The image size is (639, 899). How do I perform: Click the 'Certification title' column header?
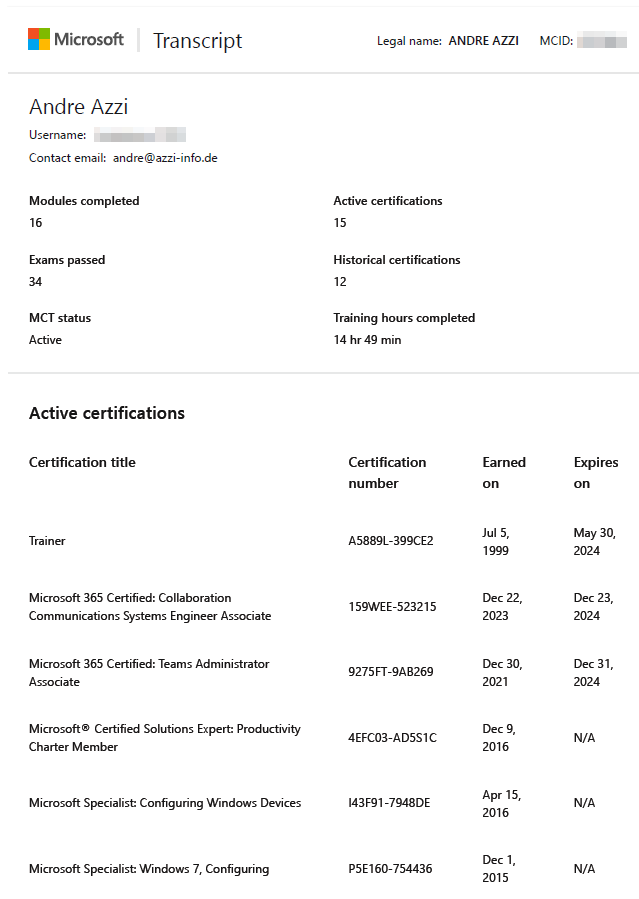pyautogui.click(x=83, y=462)
